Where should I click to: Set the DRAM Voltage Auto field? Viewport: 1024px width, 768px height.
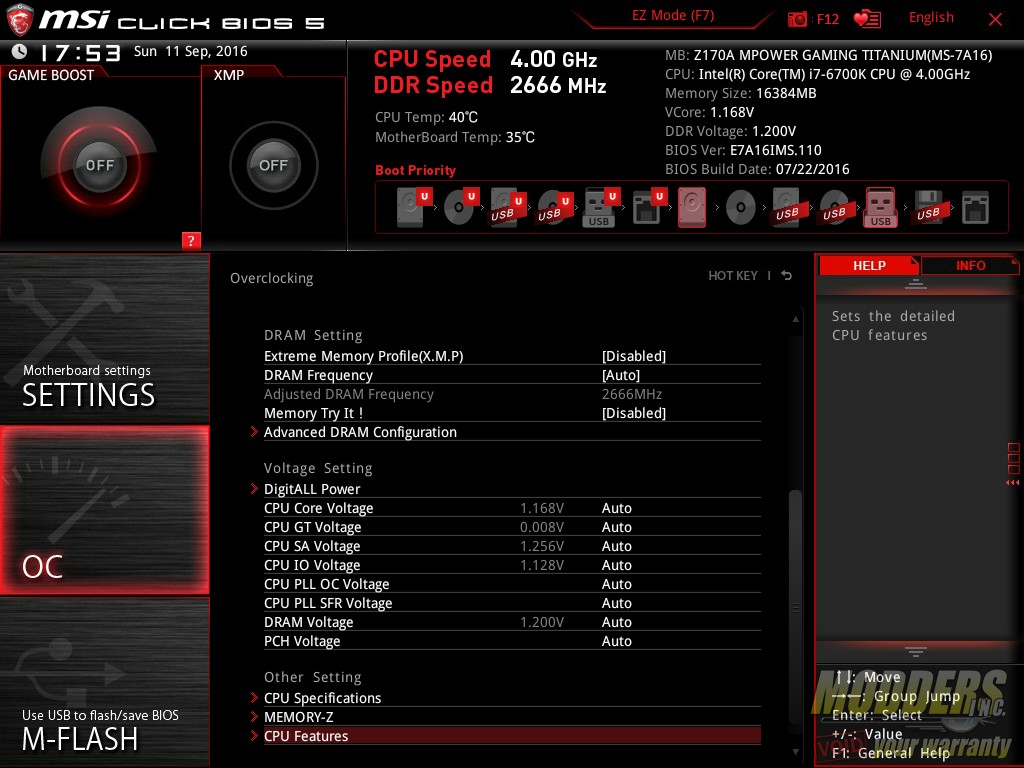[616, 622]
